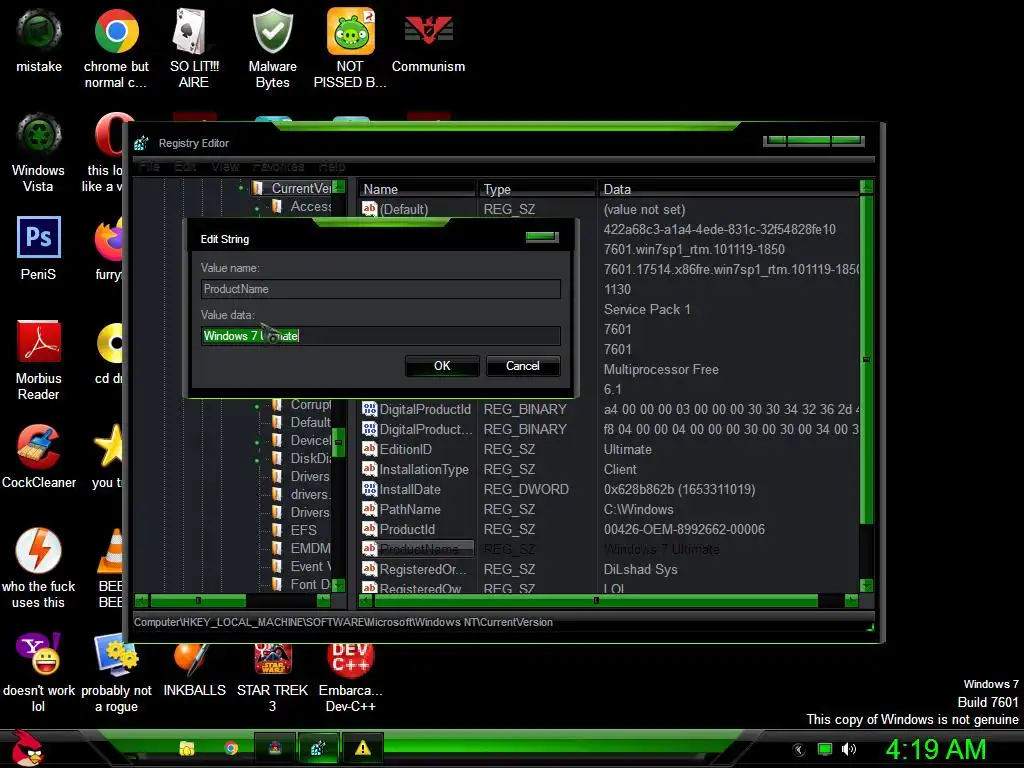Viewport: 1024px width, 768px height.
Task: Open the 'NOT PISSED B...' game icon
Action: click(x=350, y=48)
